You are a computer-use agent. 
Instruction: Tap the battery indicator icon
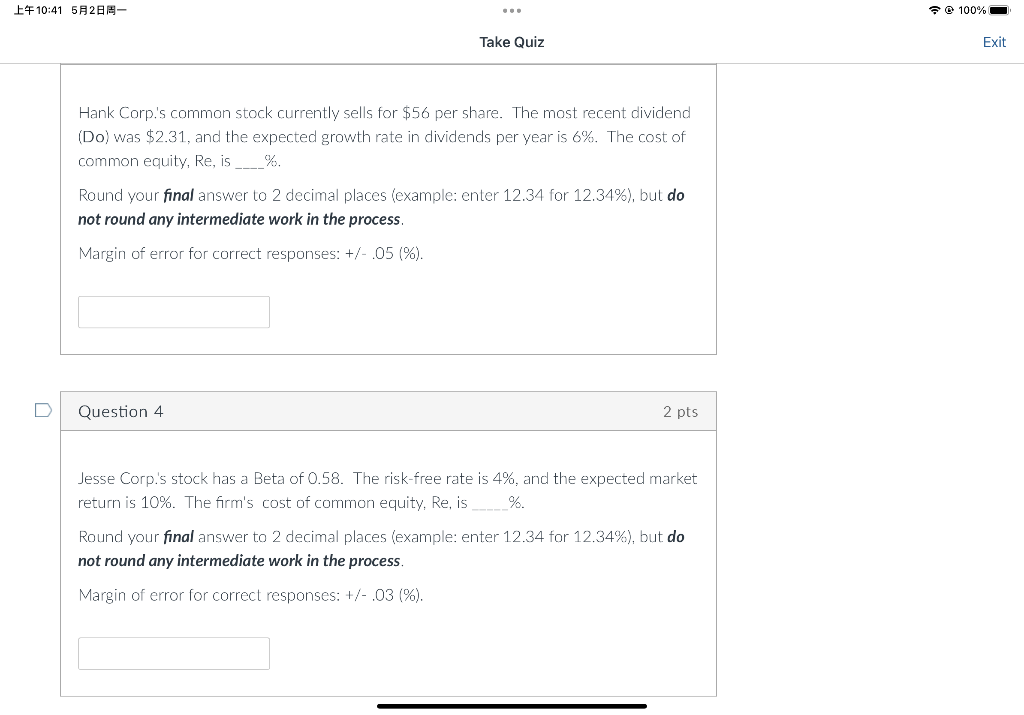pyautogui.click(x=1000, y=10)
